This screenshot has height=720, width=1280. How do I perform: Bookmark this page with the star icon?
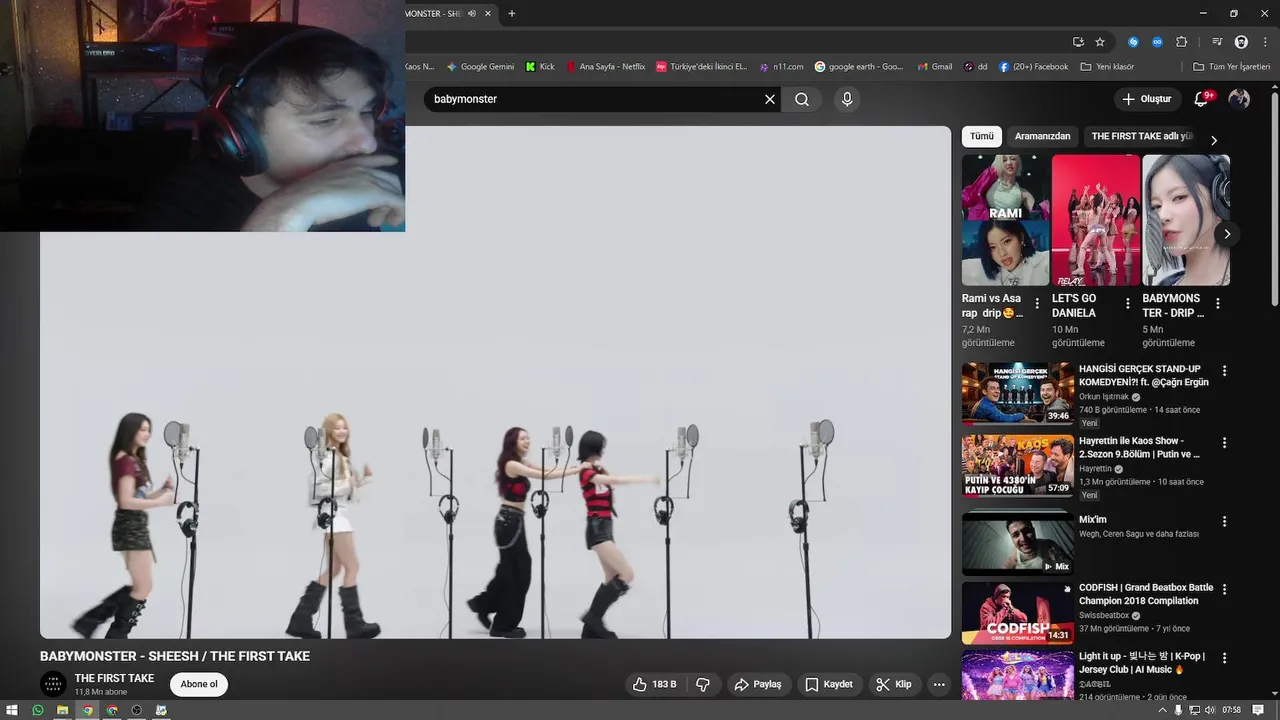(1100, 42)
